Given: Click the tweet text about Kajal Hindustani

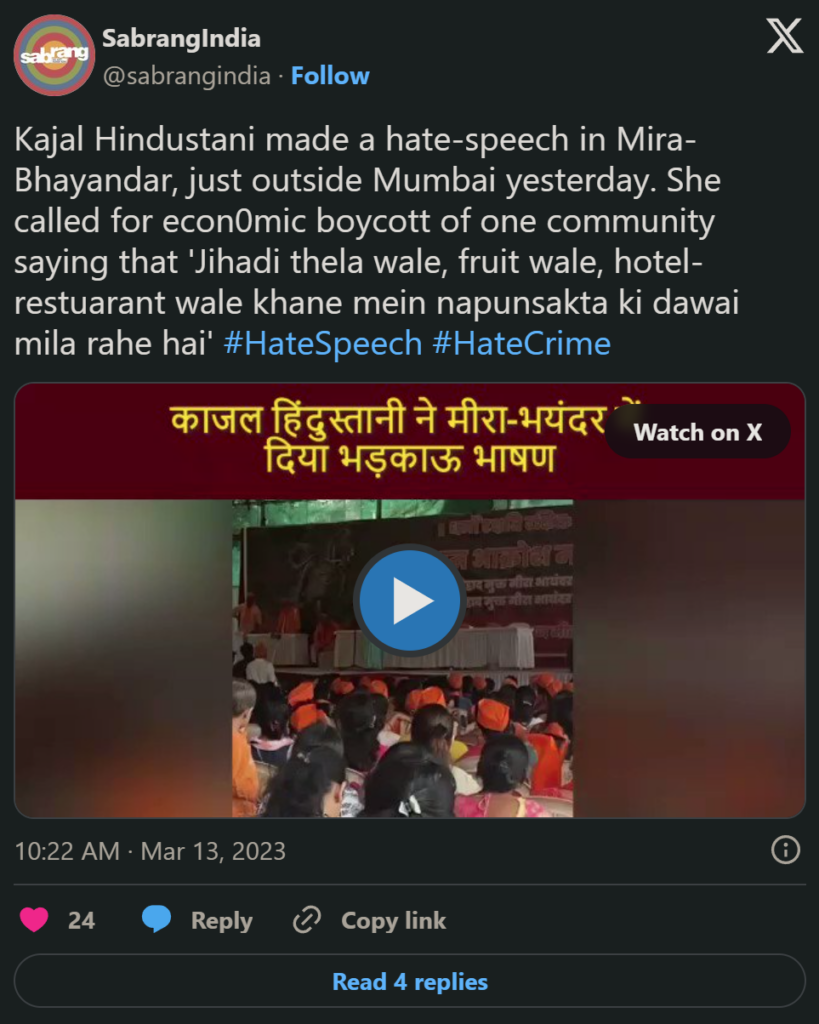Looking at the screenshot, I should point(377,242).
